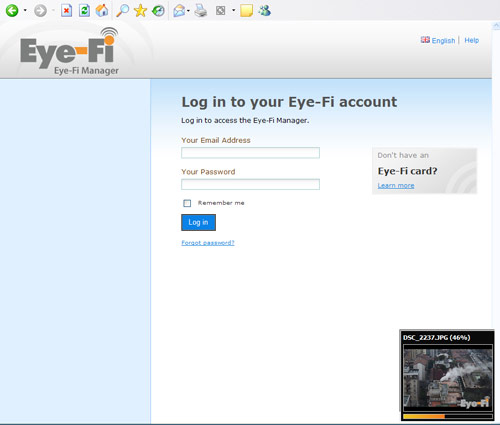
Task: Open the Forgot password? link
Action: tap(208, 243)
